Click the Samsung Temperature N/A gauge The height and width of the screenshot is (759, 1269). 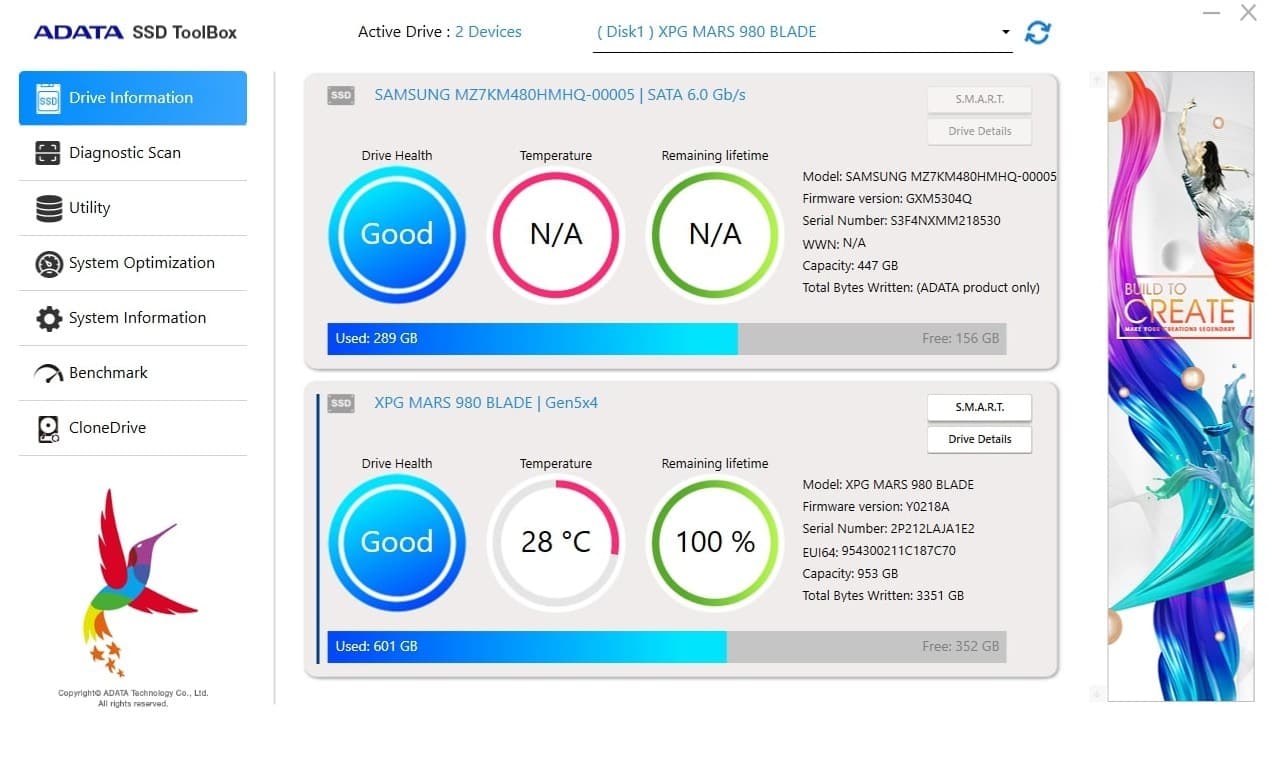click(556, 235)
